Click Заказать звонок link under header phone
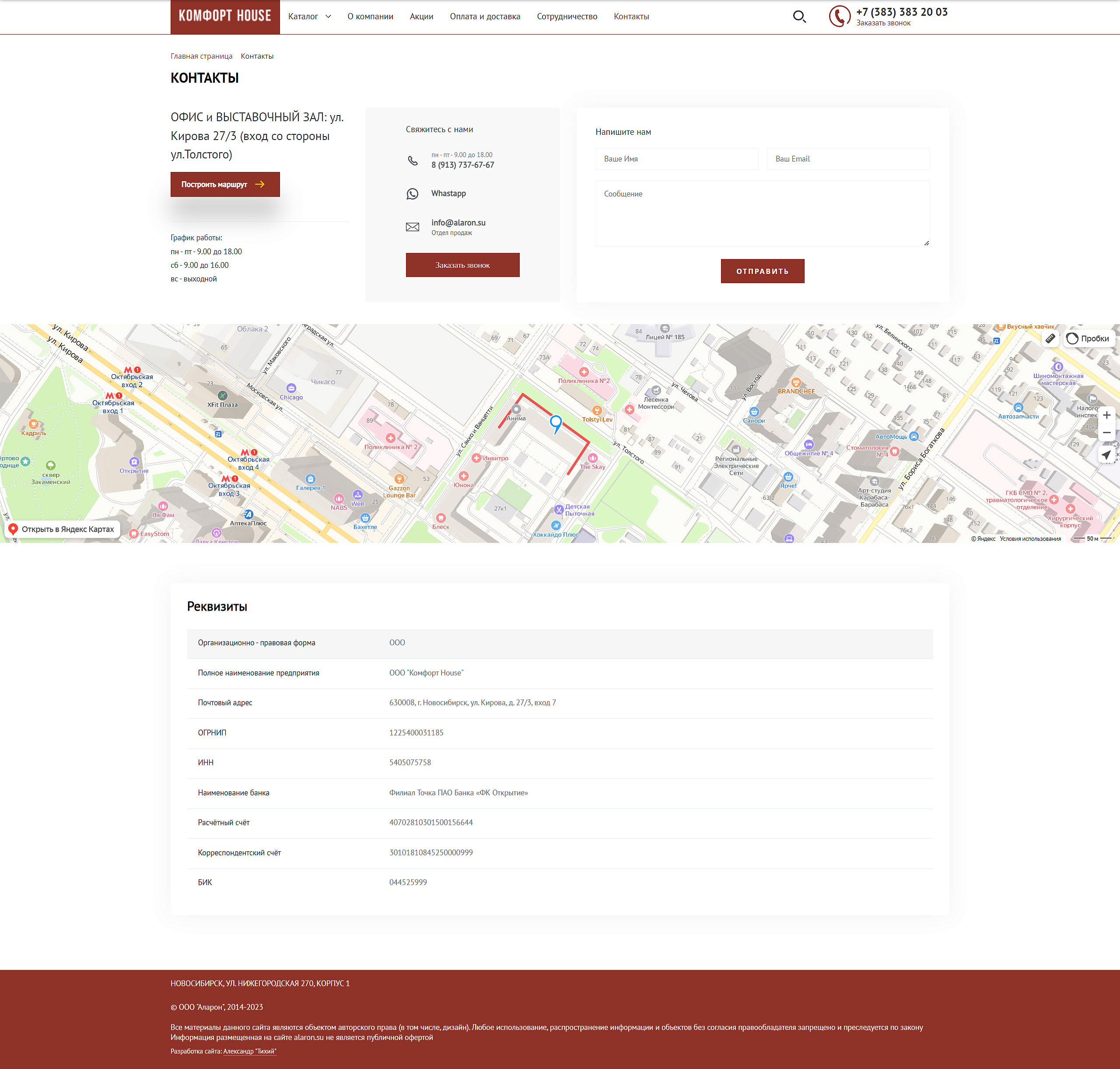Screen dimensions: 1120x1069 tap(883, 23)
